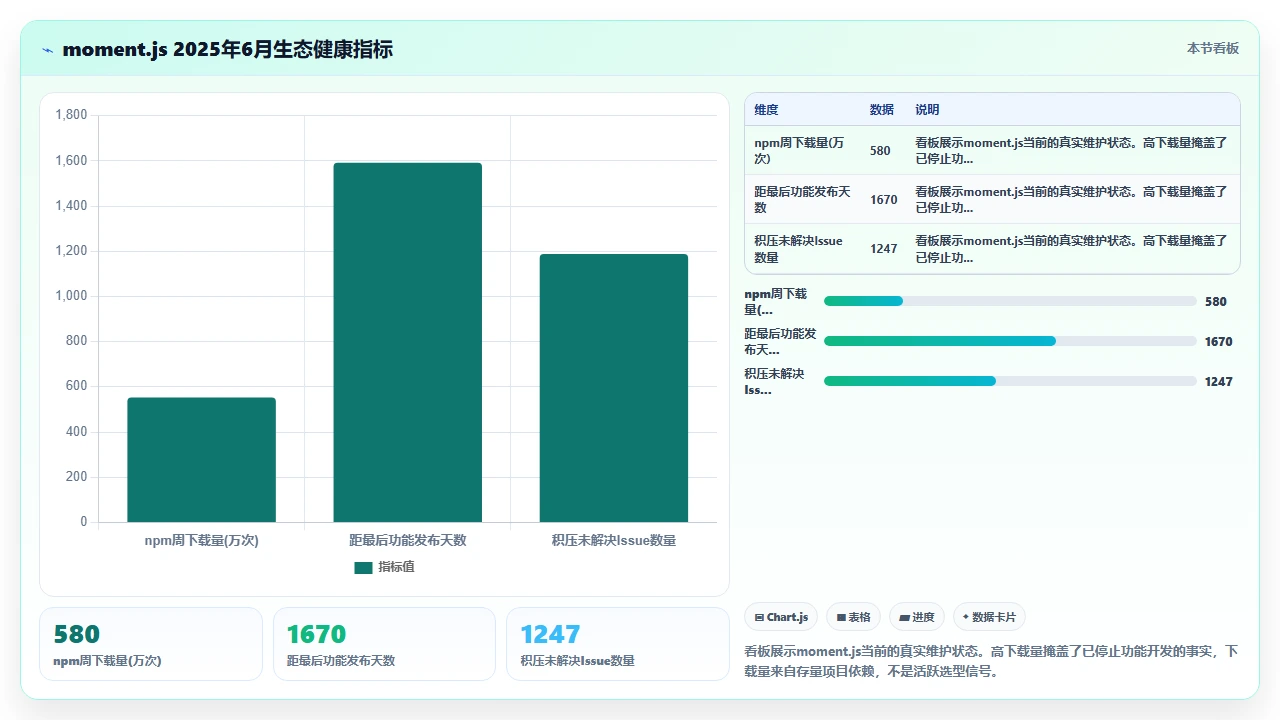Click the 积压未解决Issue数量 chart bar

coord(614,388)
